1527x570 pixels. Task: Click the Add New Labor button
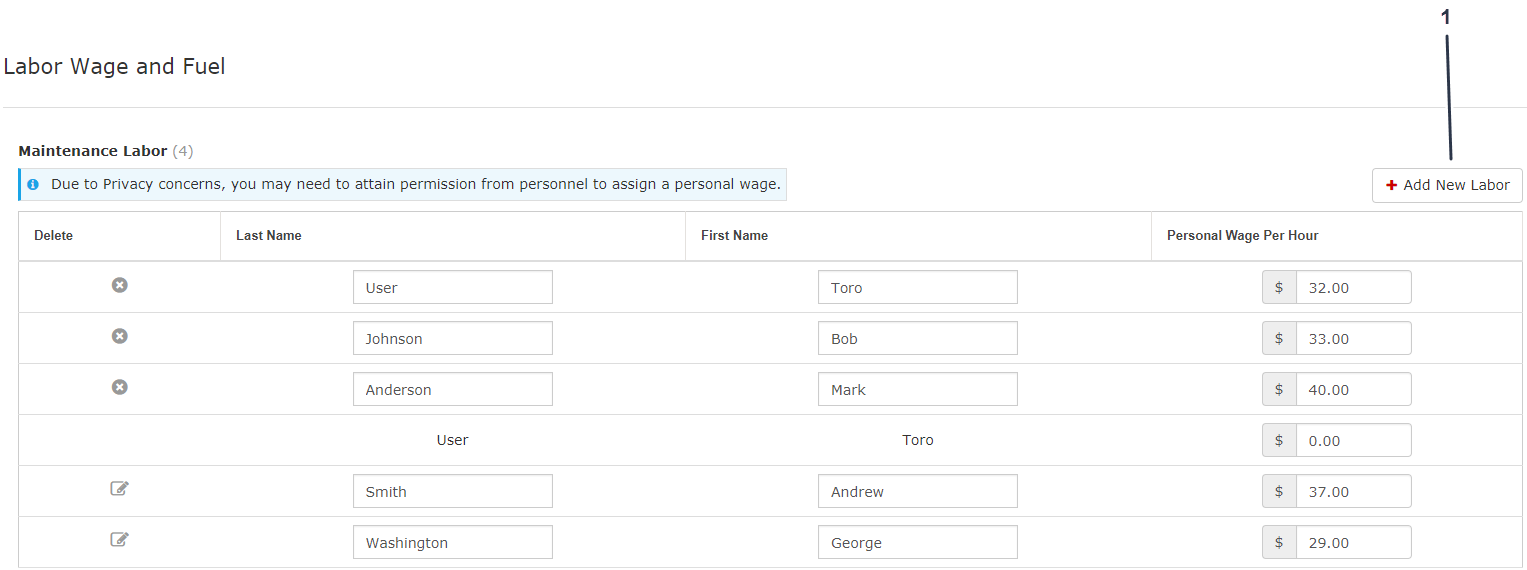coord(1447,186)
